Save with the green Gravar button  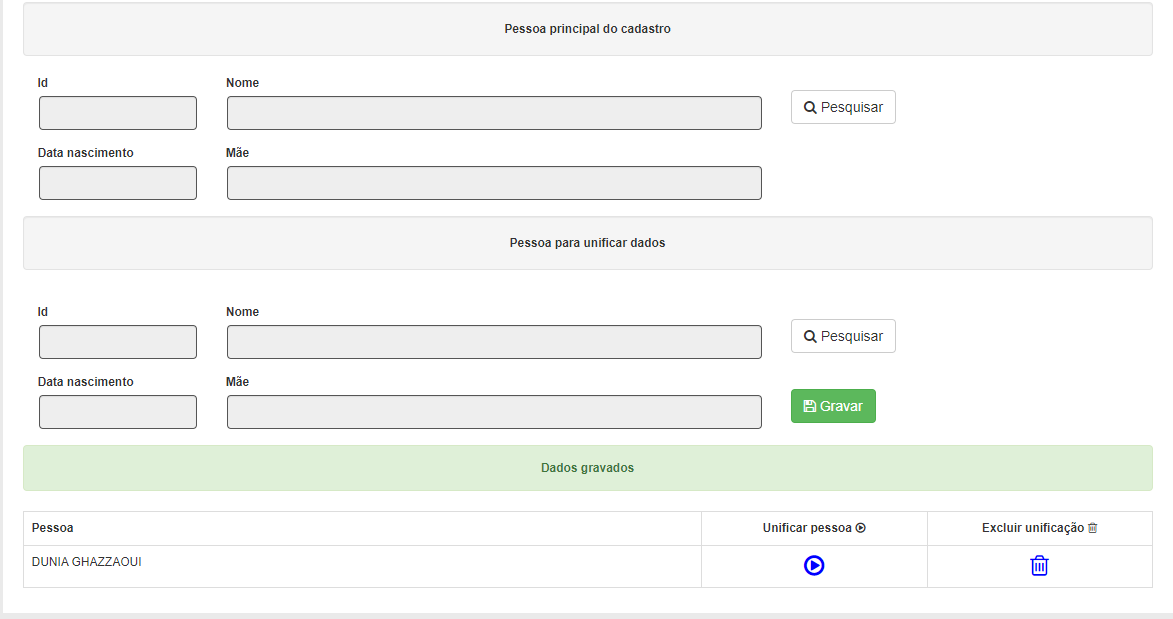(x=833, y=406)
